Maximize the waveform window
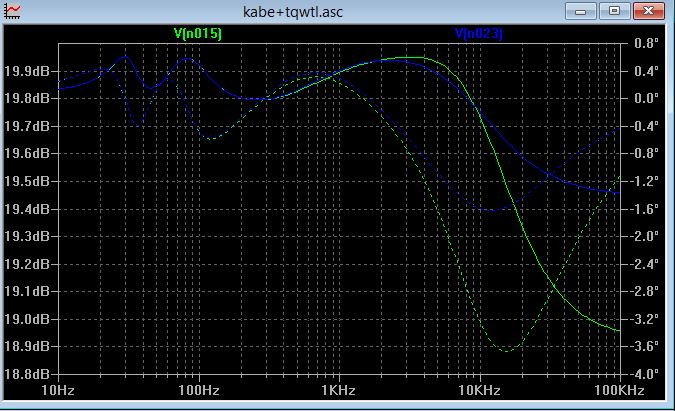This screenshot has height=411, width=675. [x=614, y=11]
